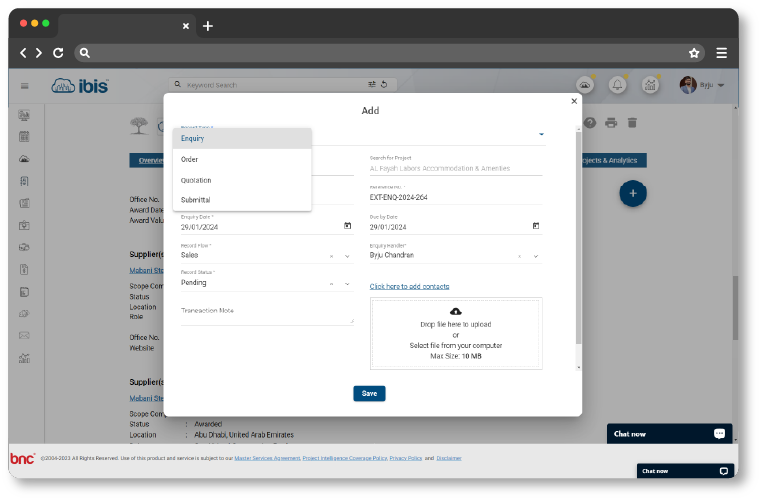Click the trash delete icon
Image resolution: width=761 pixels, height=500 pixels.
(631, 123)
